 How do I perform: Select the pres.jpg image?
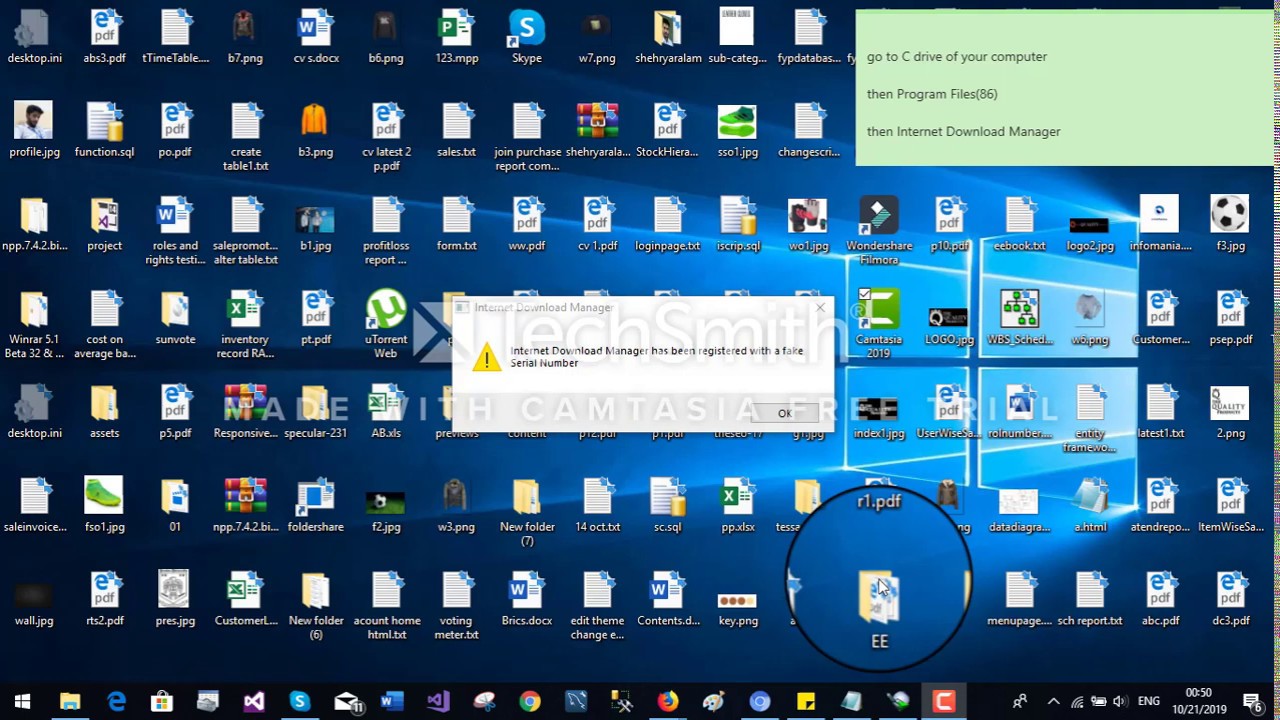[175, 599]
